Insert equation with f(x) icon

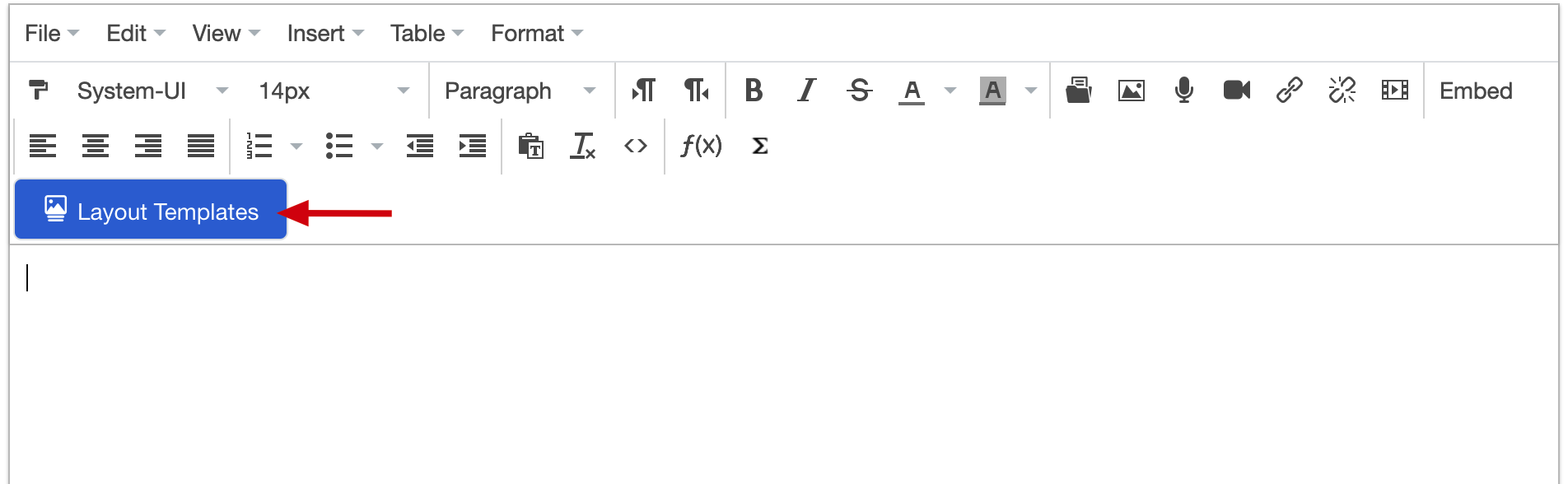pyautogui.click(x=701, y=146)
